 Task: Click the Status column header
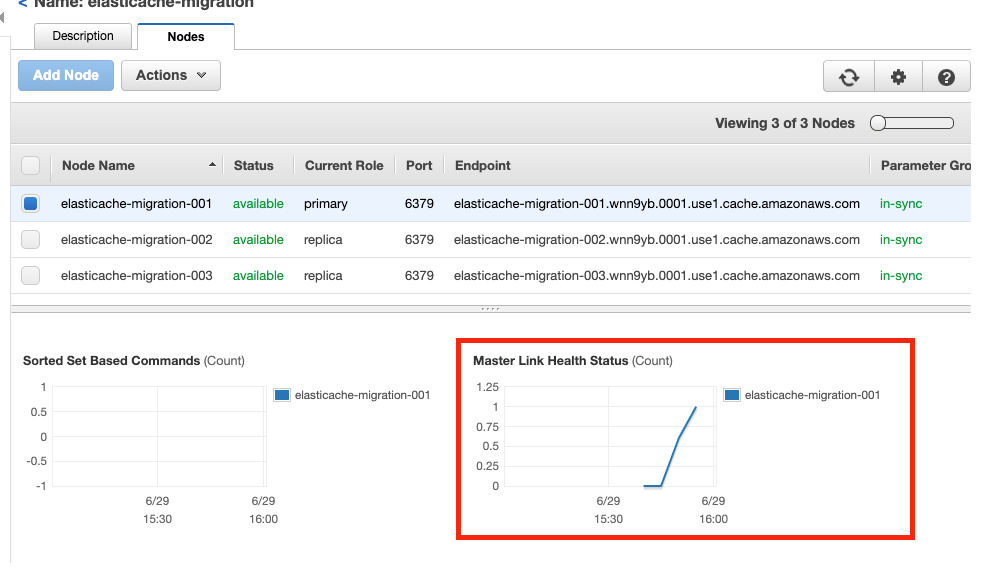pos(253,165)
